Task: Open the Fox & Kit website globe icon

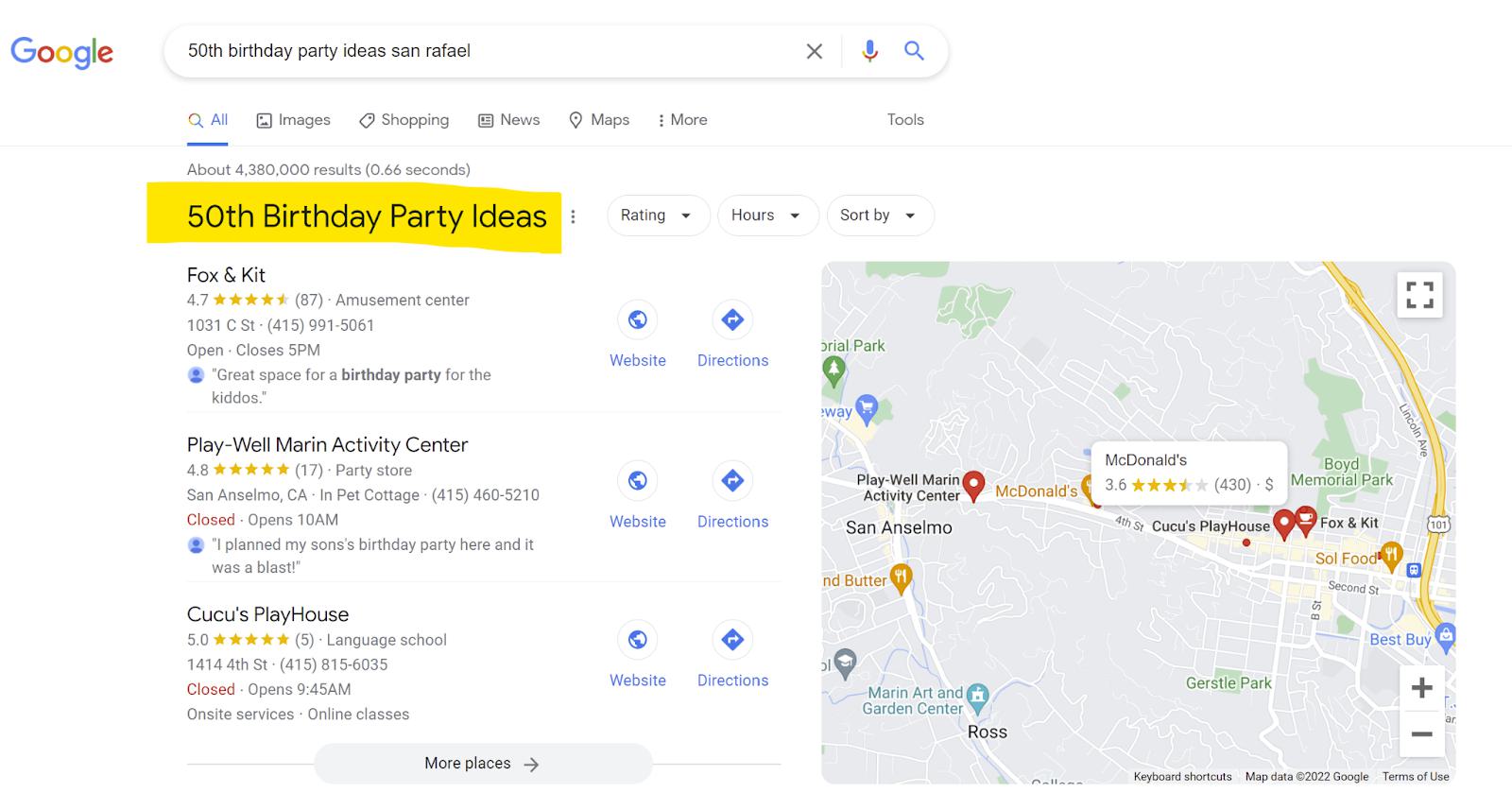Action: pyautogui.click(x=638, y=320)
